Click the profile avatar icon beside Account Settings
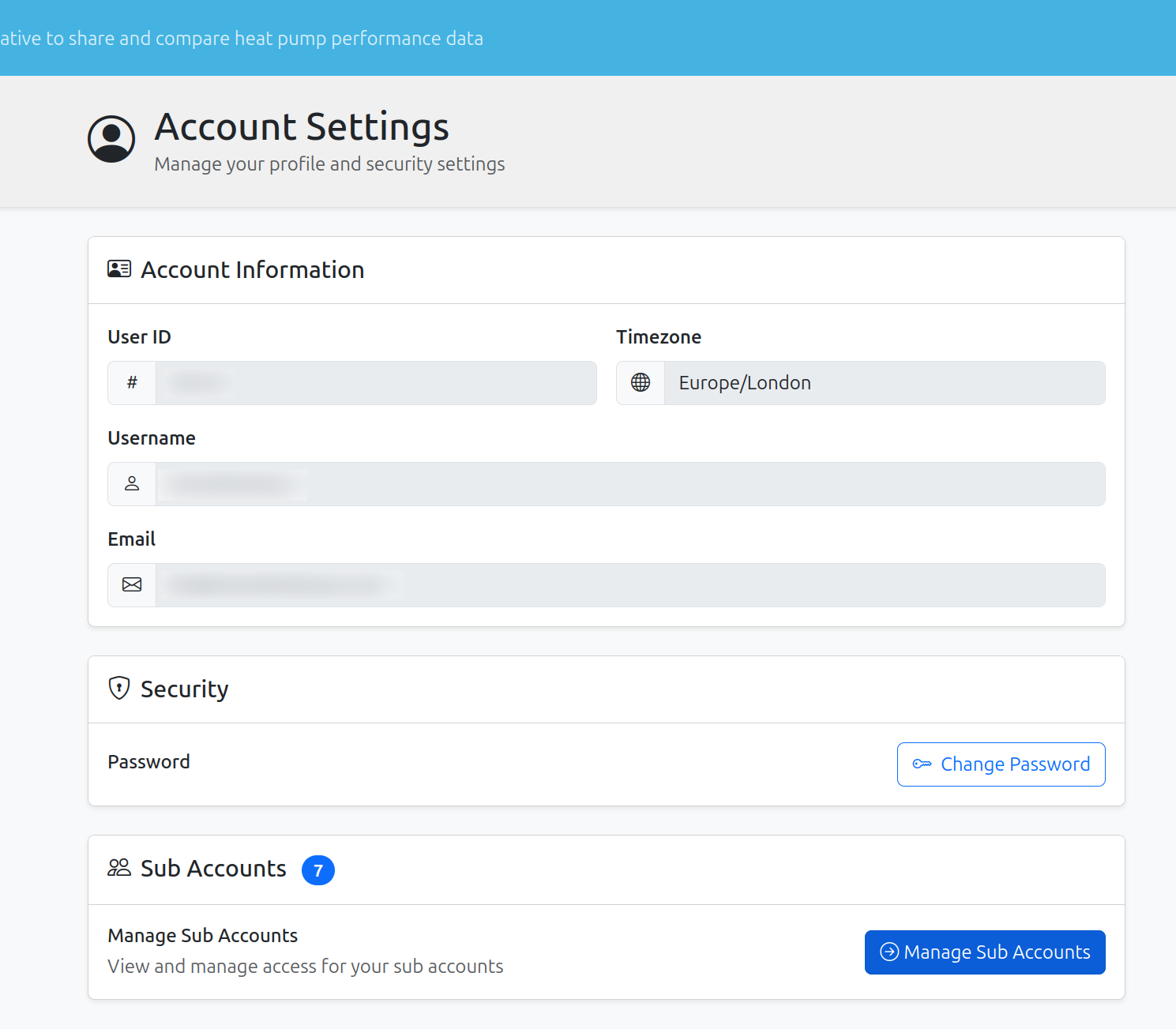Viewport: 1176px width, 1029px height. click(111, 139)
